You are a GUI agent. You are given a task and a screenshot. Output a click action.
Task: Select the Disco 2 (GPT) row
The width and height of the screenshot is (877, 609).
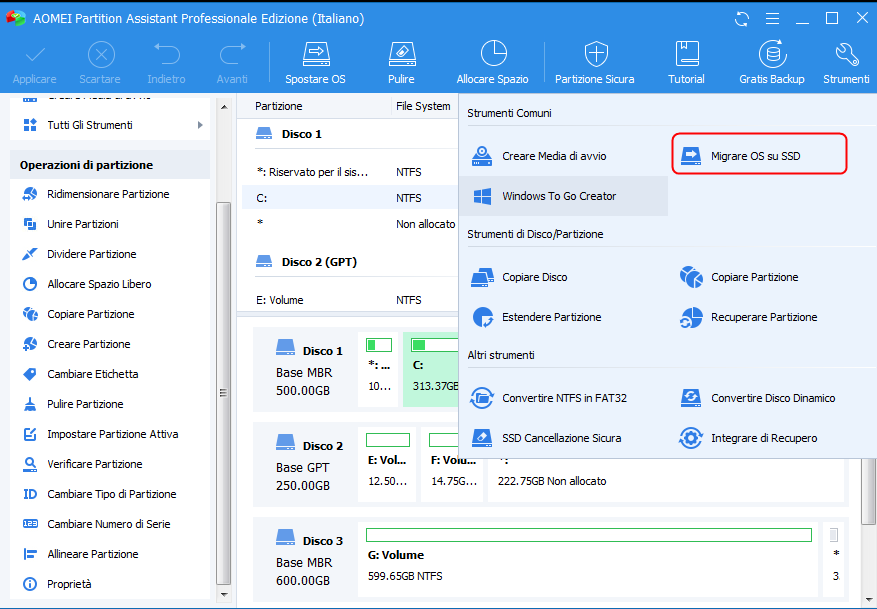tap(350, 262)
